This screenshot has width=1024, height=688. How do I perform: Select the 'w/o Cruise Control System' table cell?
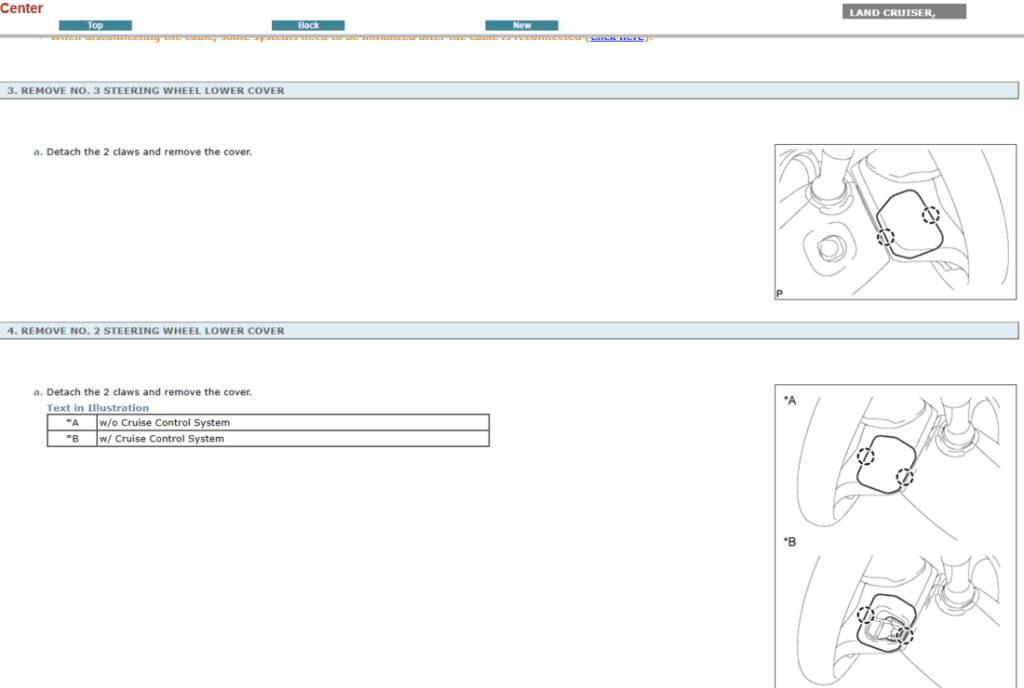[x=292, y=423]
